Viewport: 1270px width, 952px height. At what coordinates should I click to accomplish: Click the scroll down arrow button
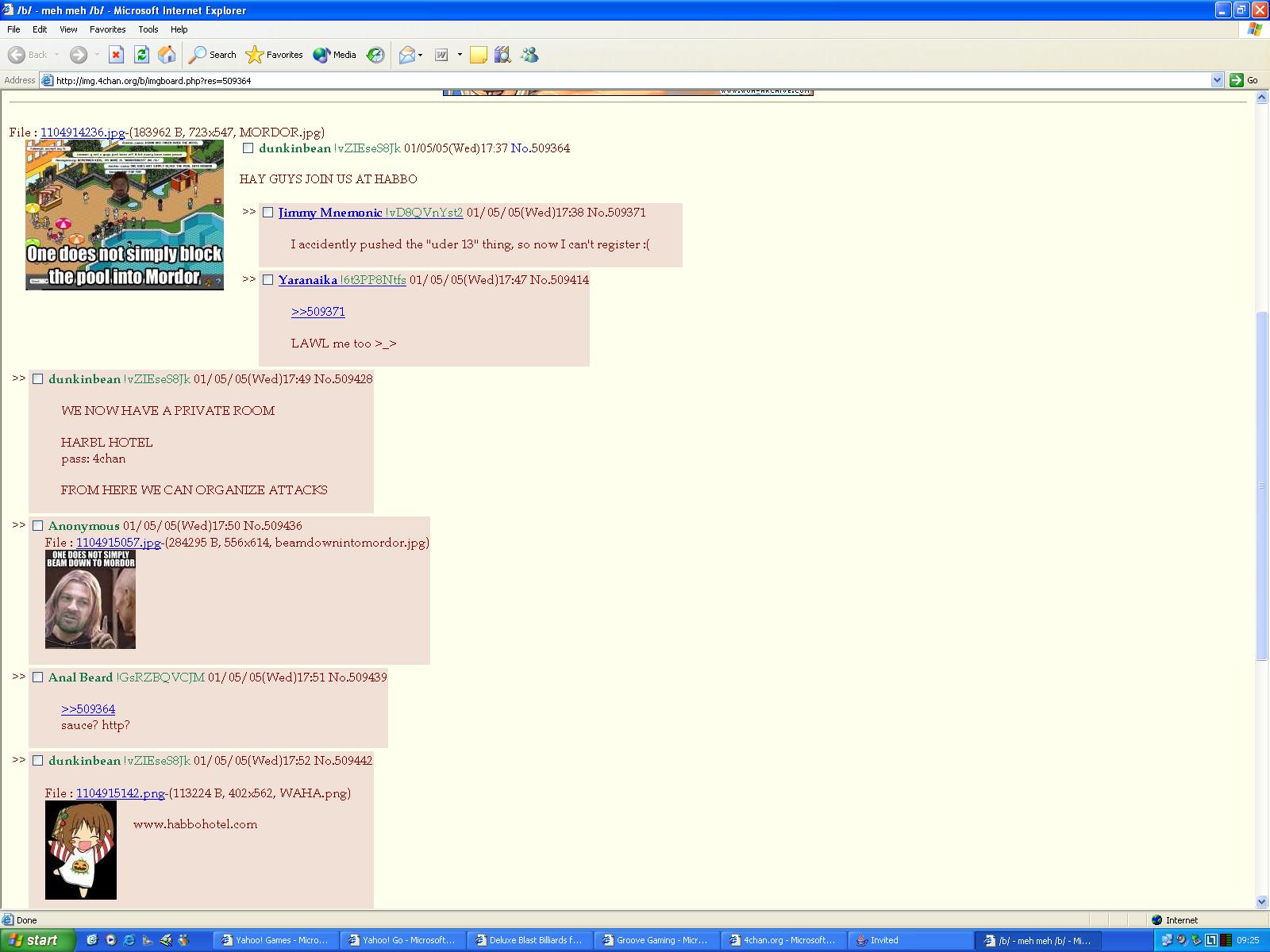[x=1262, y=902]
